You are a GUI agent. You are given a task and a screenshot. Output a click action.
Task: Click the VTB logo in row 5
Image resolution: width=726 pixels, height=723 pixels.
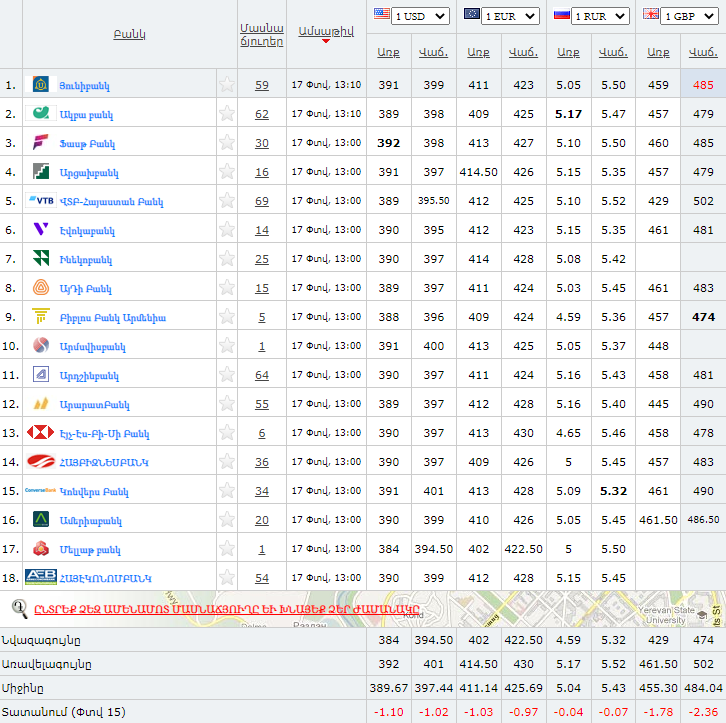pos(41,200)
